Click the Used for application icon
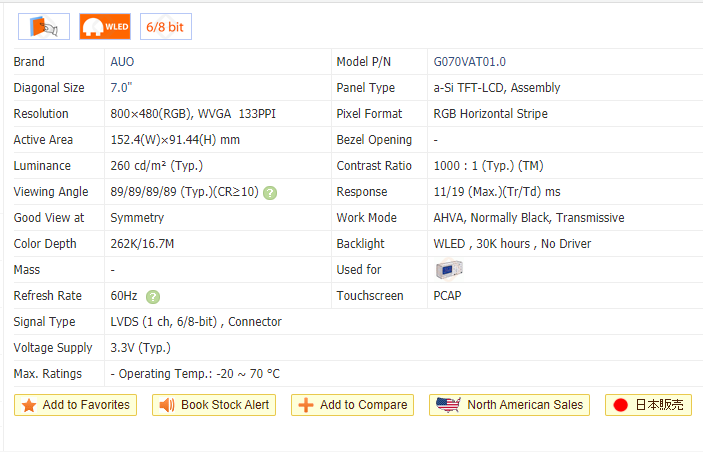The image size is (703, 452). 449,269
